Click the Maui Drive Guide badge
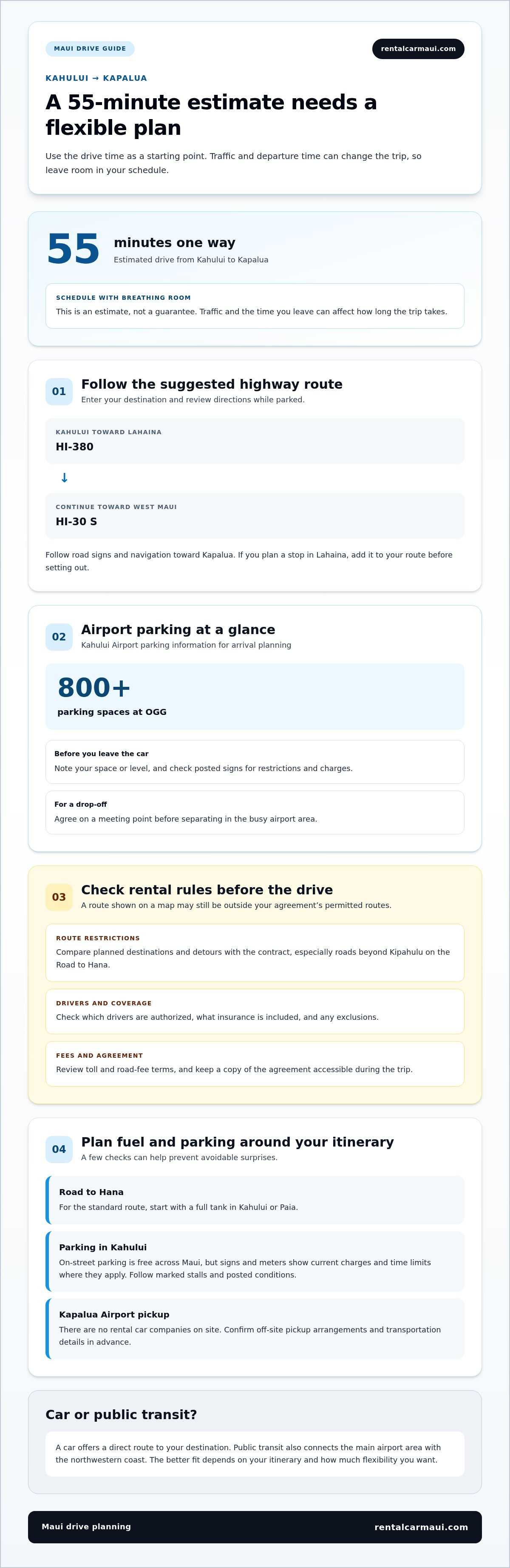This screenshot has height=1568, width=510. coord(90,49)
